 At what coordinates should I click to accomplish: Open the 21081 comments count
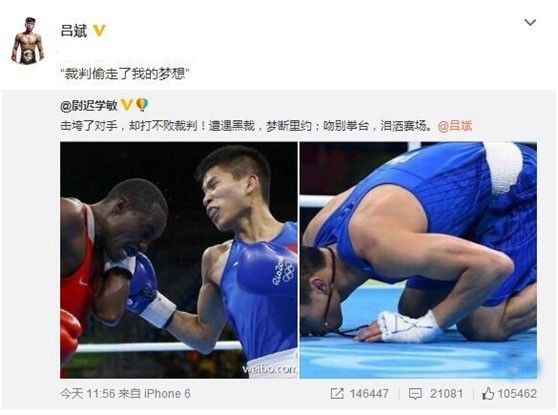(x=446, y=394)
